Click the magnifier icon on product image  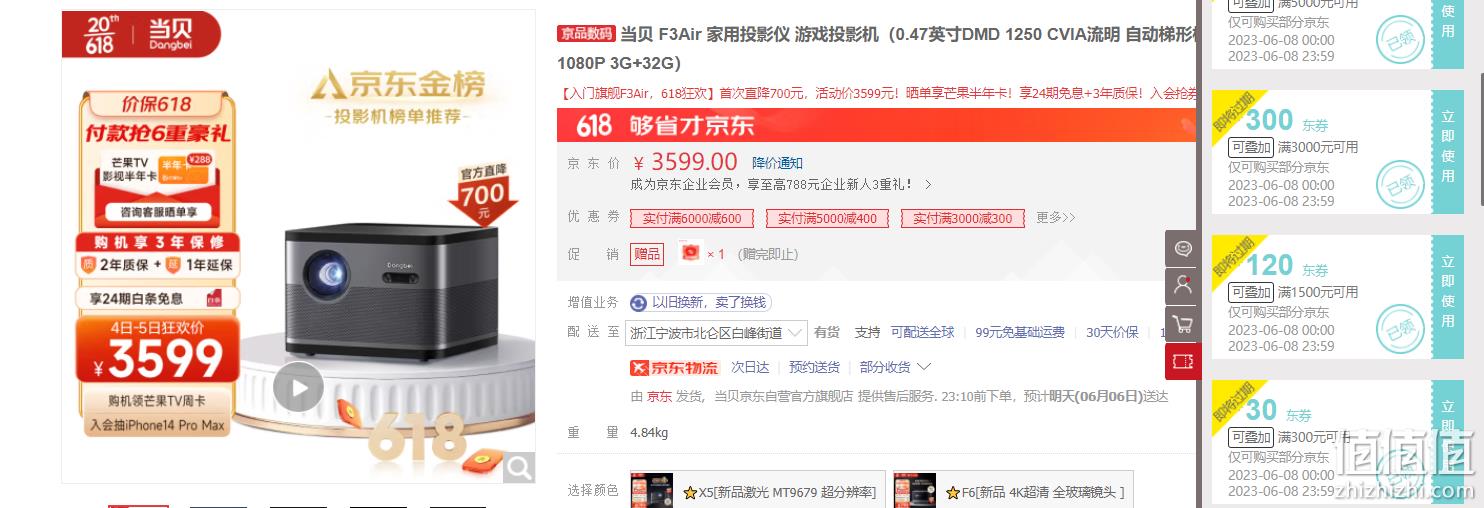click(x=519, y=466)
